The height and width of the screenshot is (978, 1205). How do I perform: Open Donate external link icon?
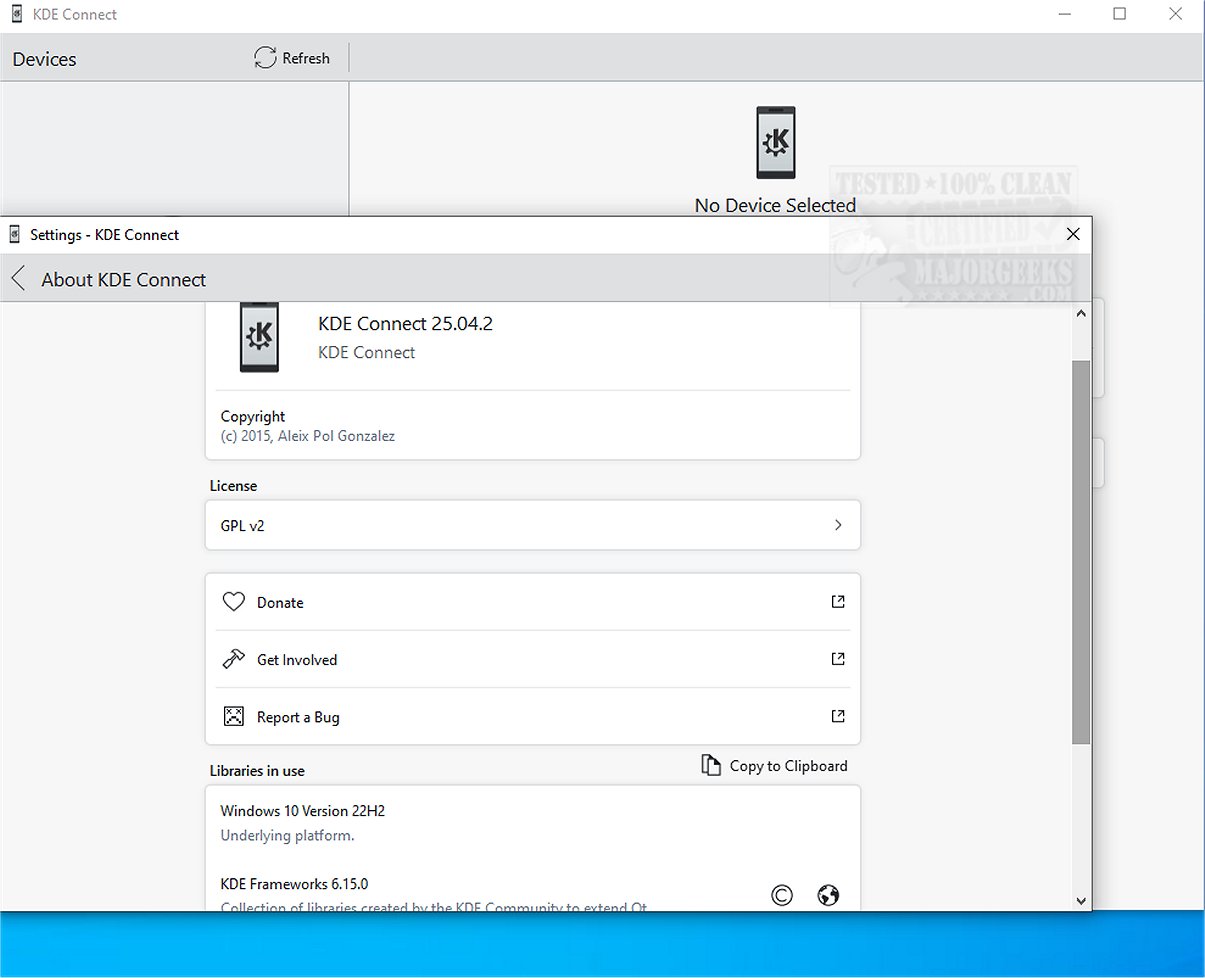[x=838, y=602]
